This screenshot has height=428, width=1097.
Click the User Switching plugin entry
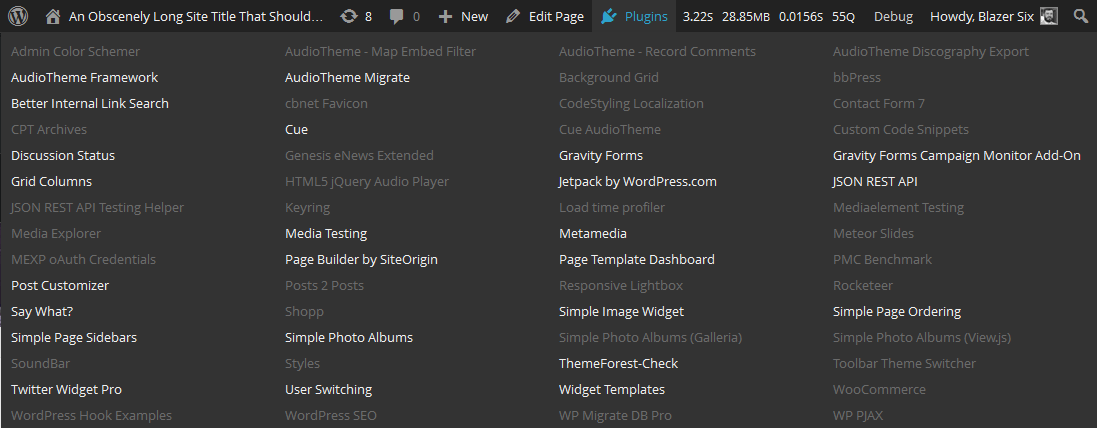pos(328,389)
